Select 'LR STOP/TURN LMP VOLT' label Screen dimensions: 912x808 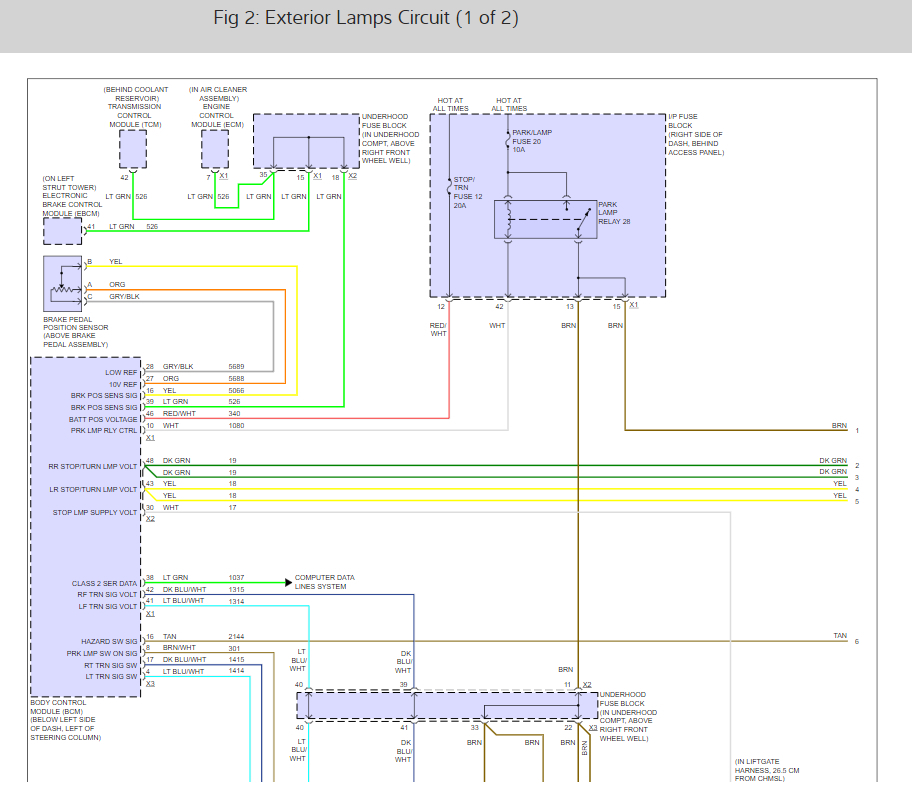point(93,490)
